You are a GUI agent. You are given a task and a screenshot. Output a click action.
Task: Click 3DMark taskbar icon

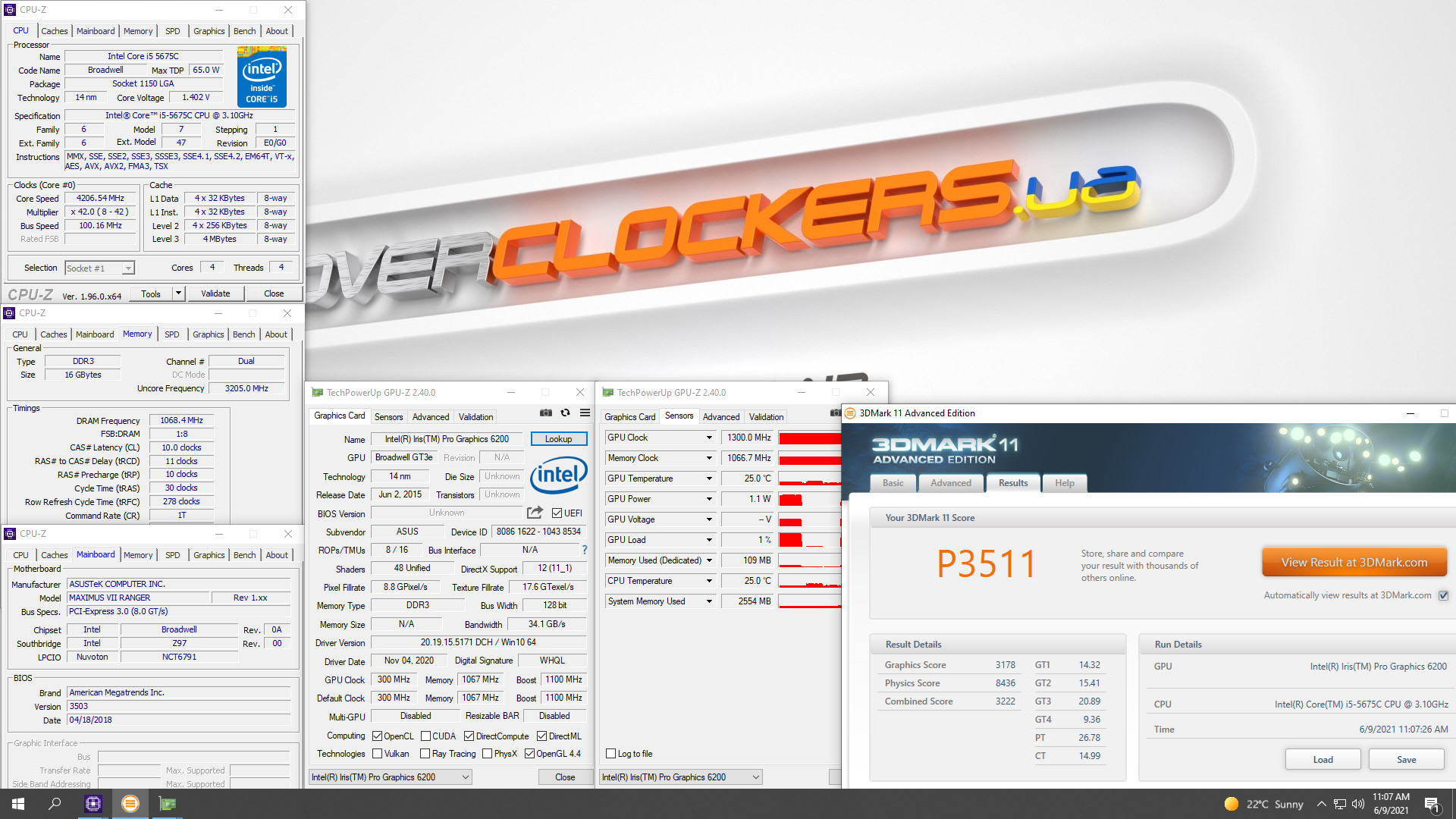pos(130,804)
